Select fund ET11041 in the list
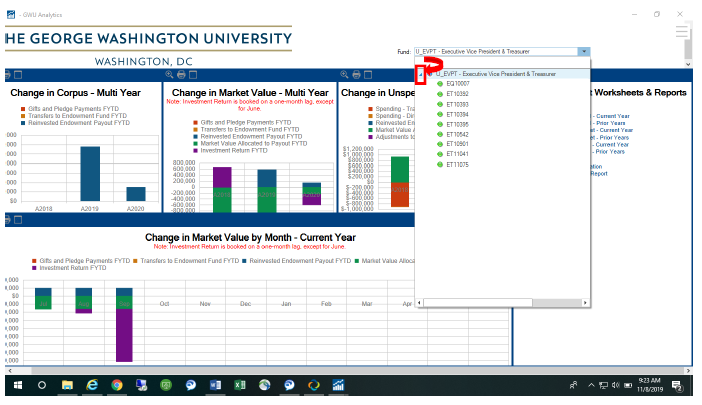 [457, 154]
